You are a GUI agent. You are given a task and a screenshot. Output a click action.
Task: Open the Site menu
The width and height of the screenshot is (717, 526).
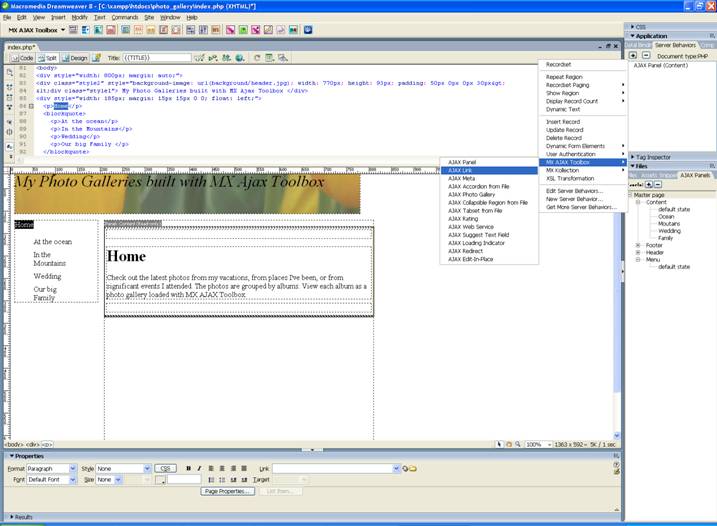[149, 17]
